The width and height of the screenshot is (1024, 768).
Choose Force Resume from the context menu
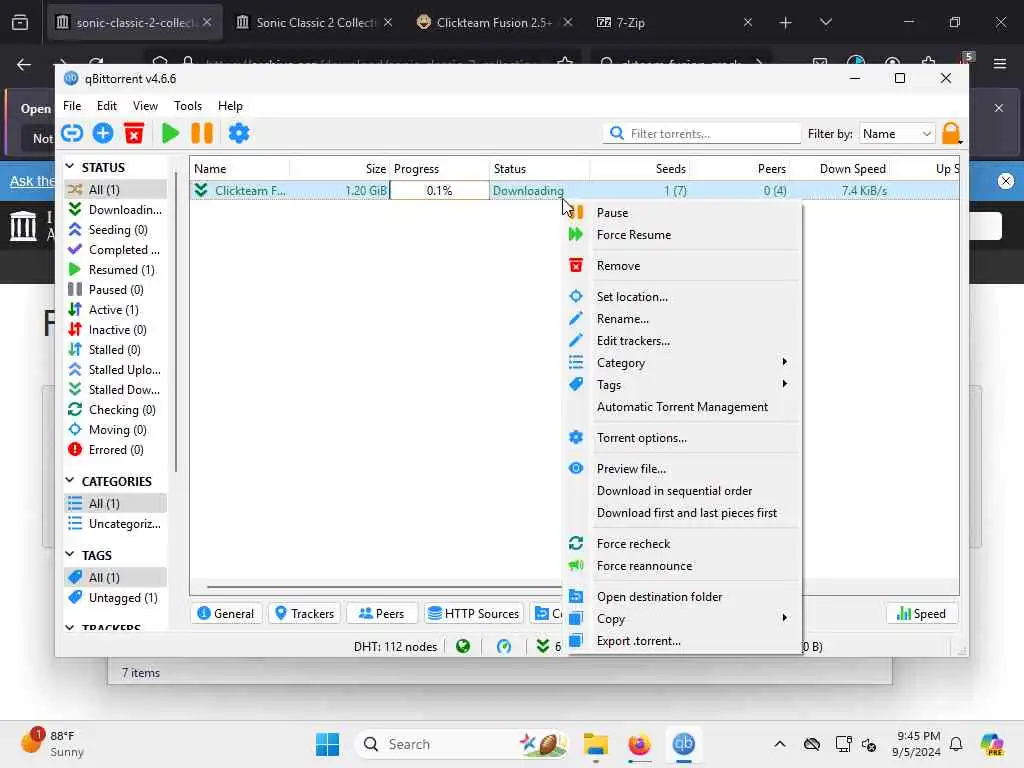[683, 234]
